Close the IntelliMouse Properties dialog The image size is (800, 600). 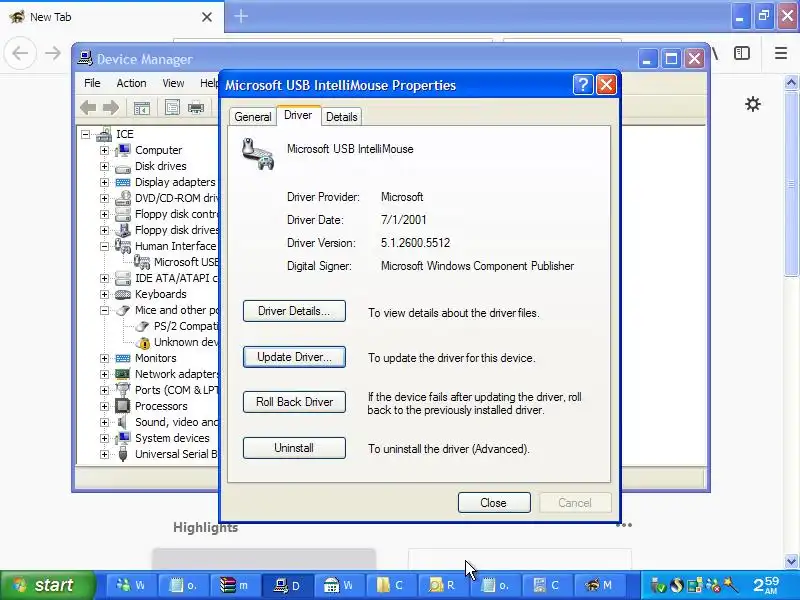coord(494,503)
